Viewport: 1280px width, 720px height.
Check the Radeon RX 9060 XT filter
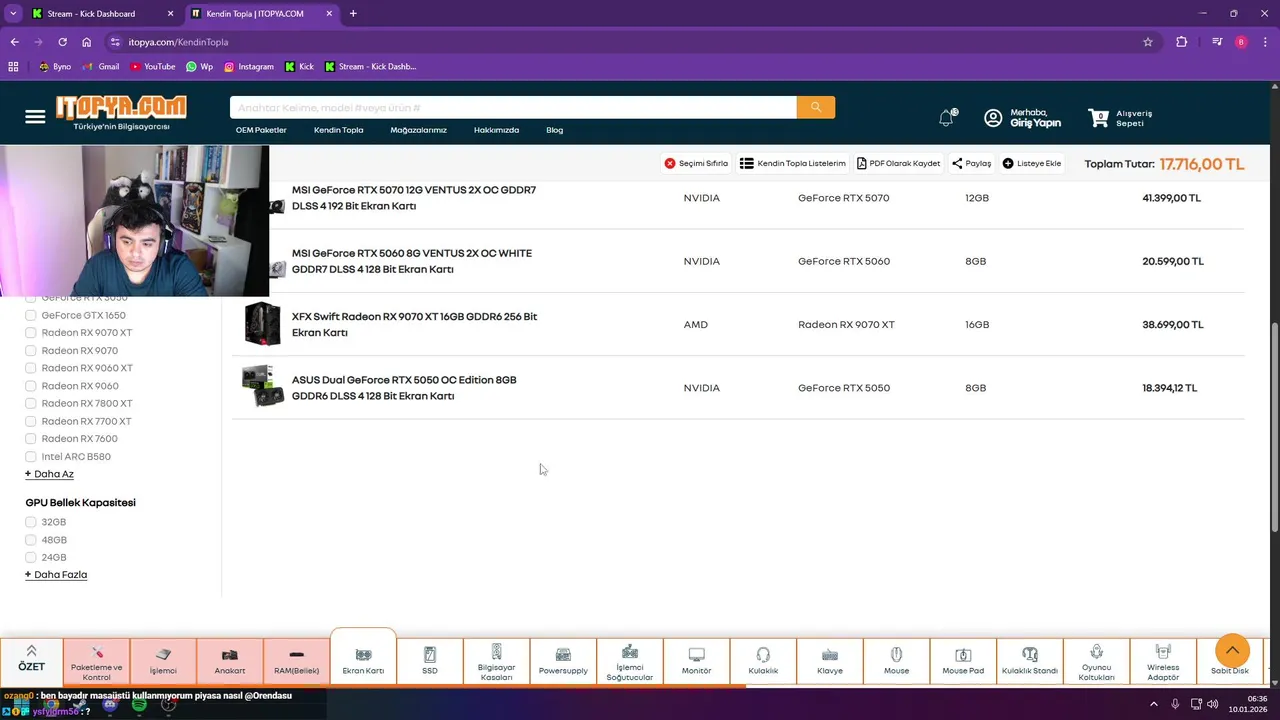(x=31, y=368)
